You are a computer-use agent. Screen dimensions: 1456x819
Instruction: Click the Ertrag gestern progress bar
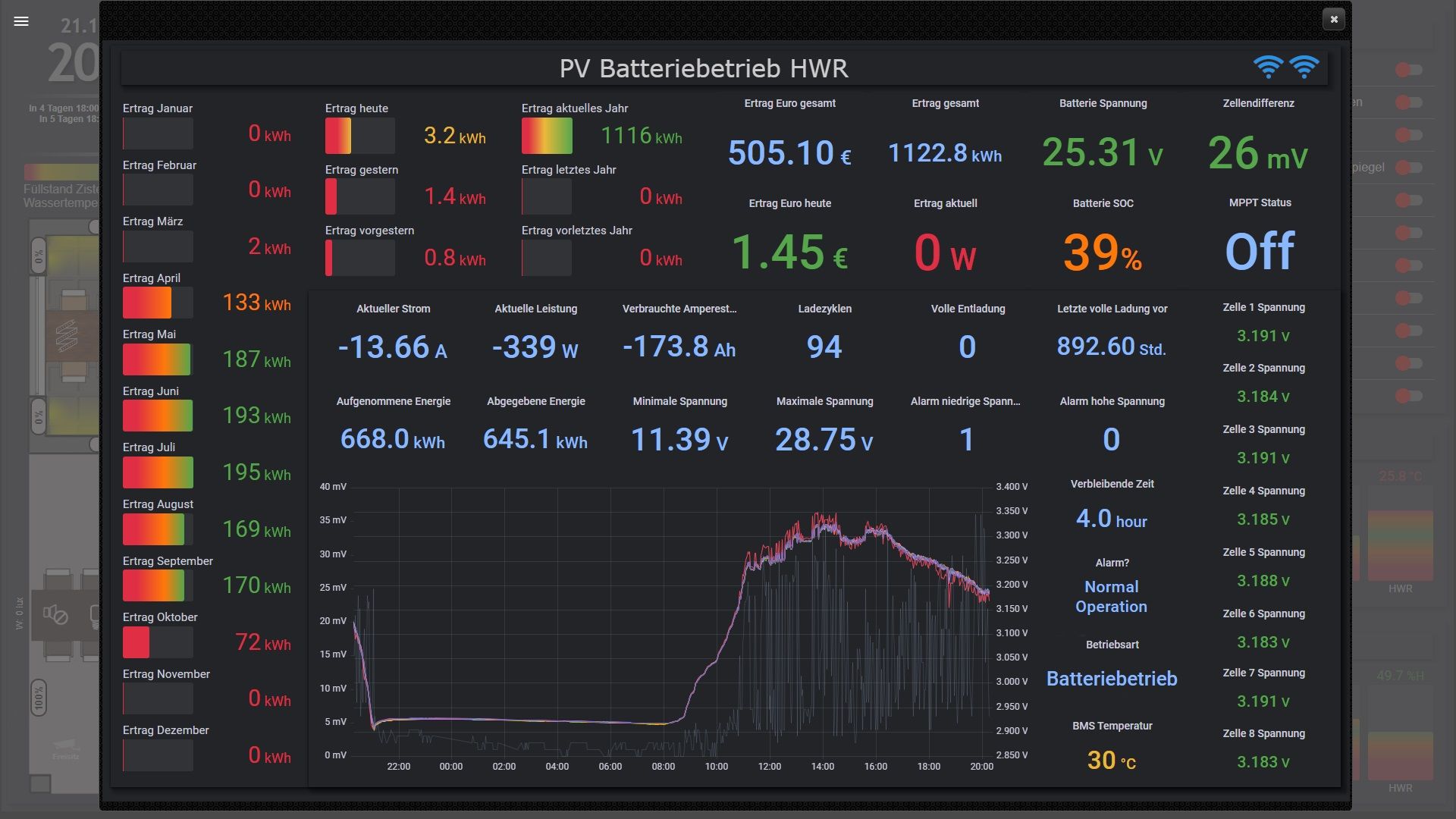click(x=360, y=197)
